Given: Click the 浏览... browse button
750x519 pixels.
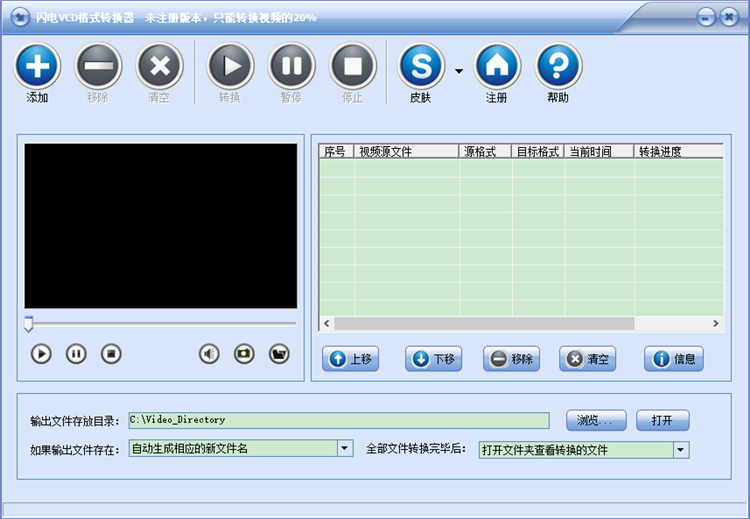Looking at the screenshot, I should 596,420.
